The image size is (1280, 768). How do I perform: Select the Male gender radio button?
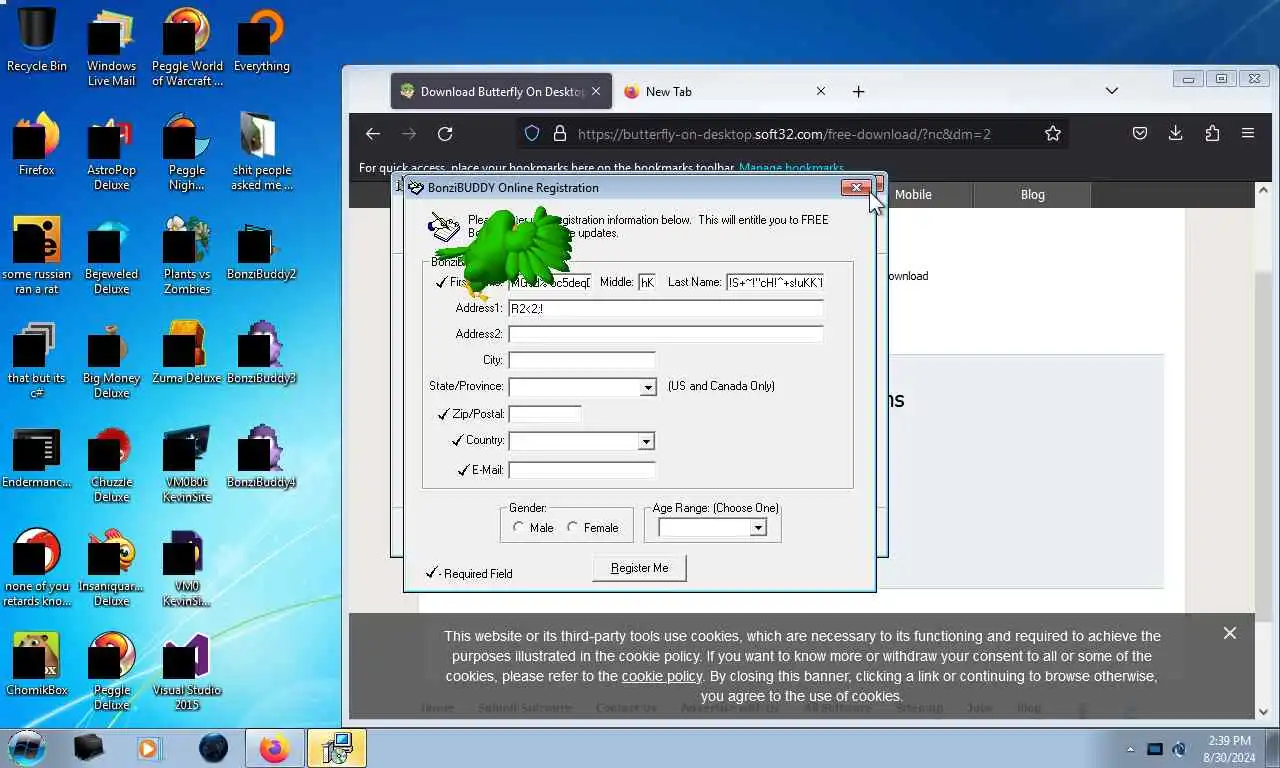[x=518, y=527]
